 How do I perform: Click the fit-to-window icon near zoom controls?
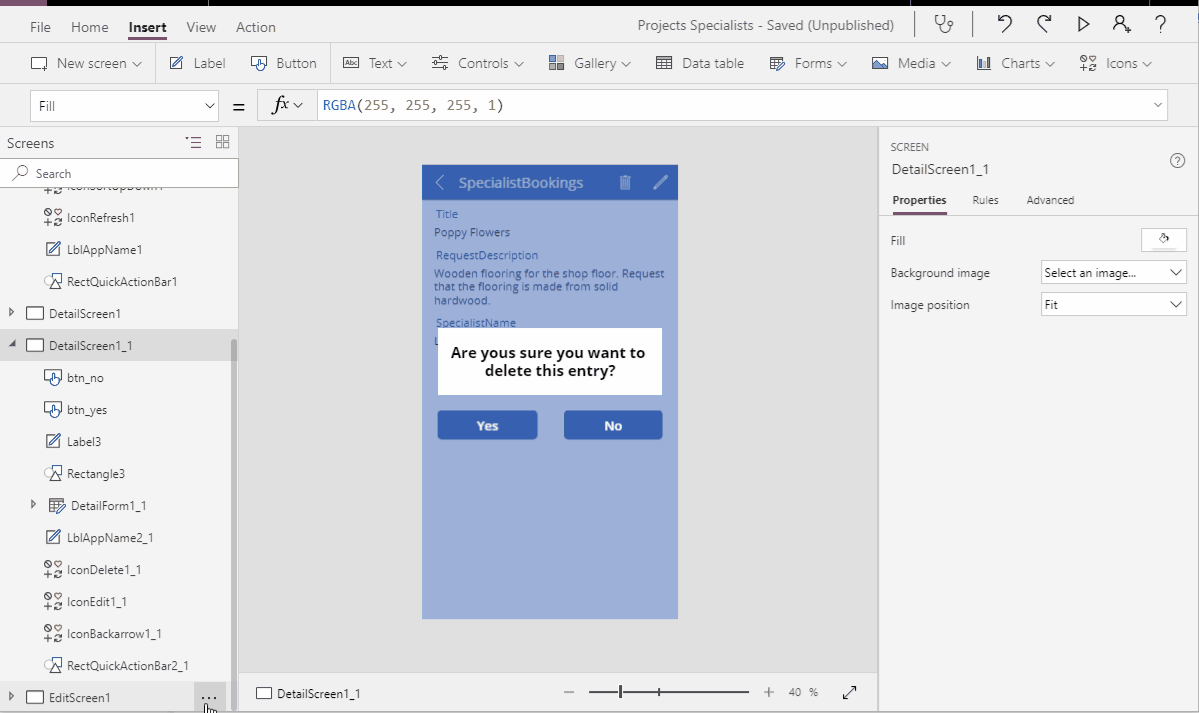coord(849,691)
